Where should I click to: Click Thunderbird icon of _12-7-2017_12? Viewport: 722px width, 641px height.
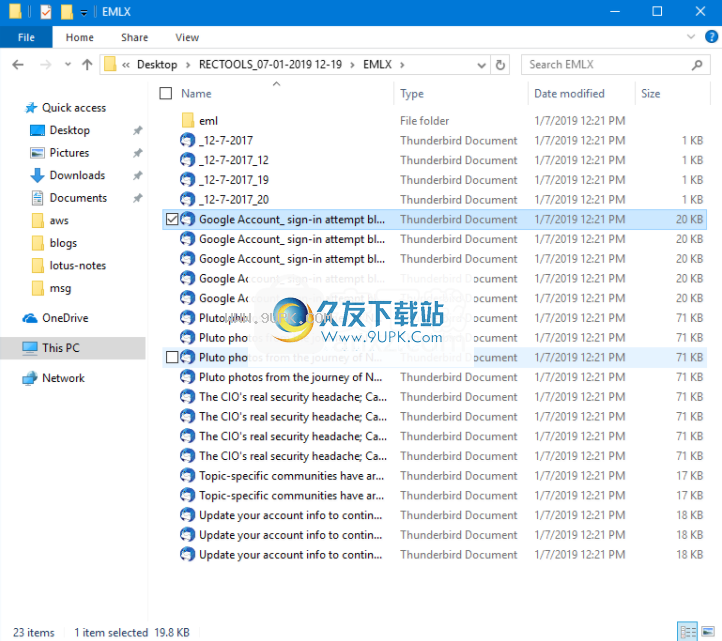click(187, 160)
